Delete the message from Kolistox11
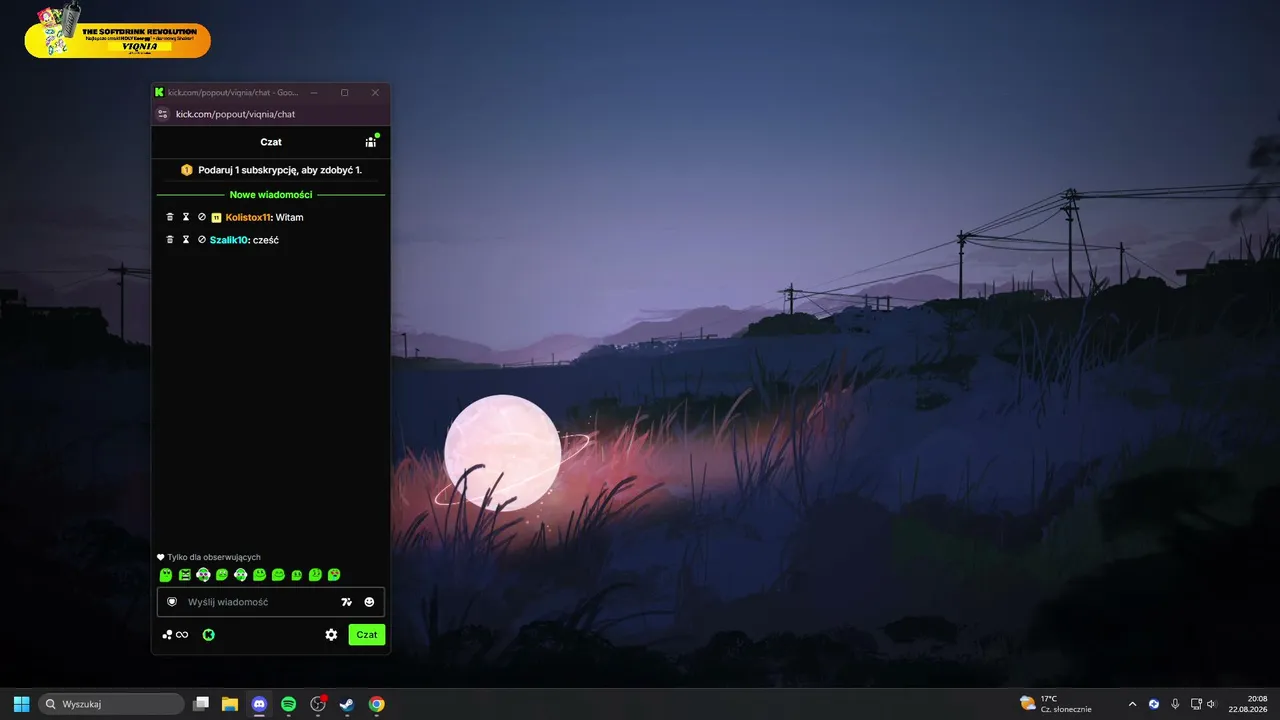 (x=170, y=217)
